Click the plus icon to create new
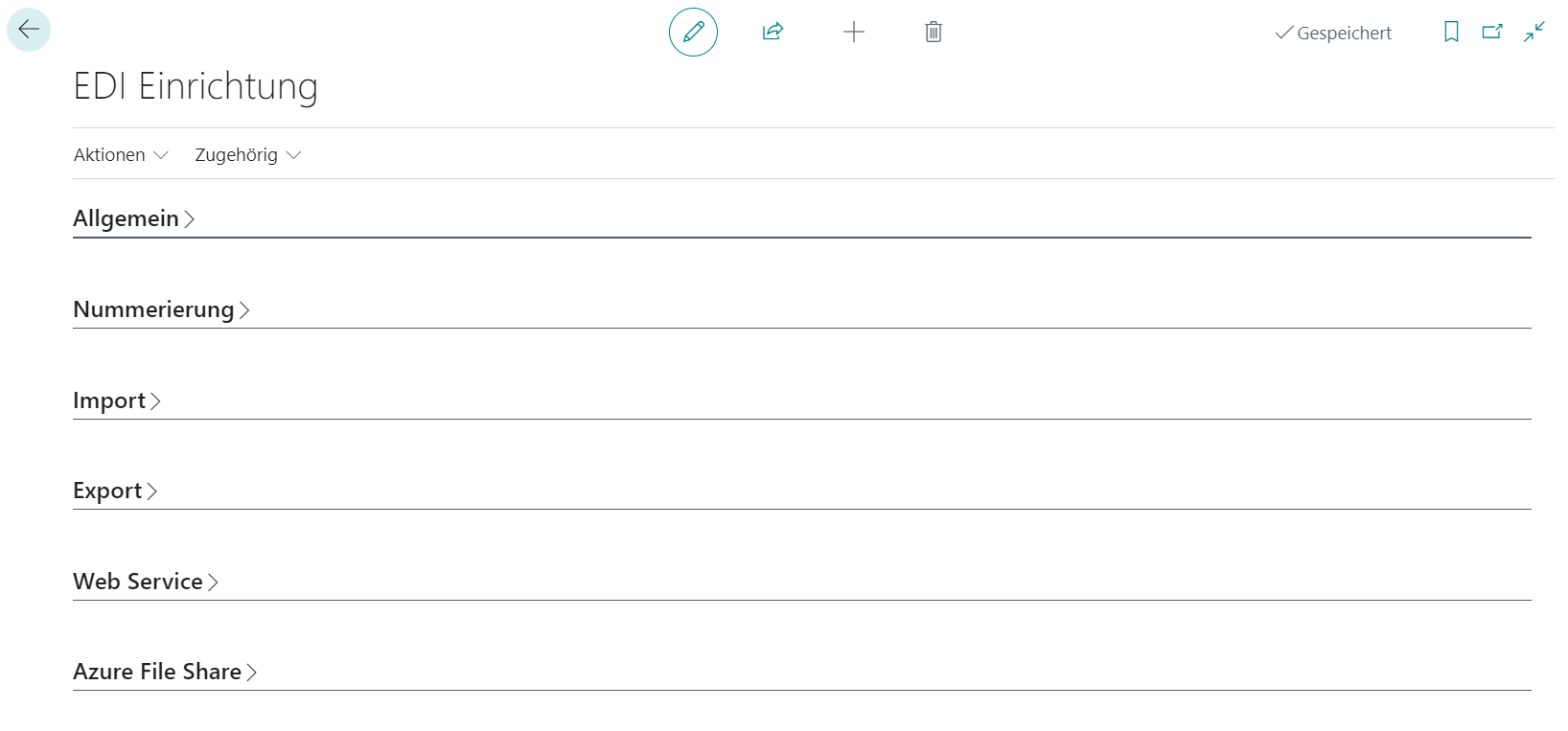 (x=853, y=33)
